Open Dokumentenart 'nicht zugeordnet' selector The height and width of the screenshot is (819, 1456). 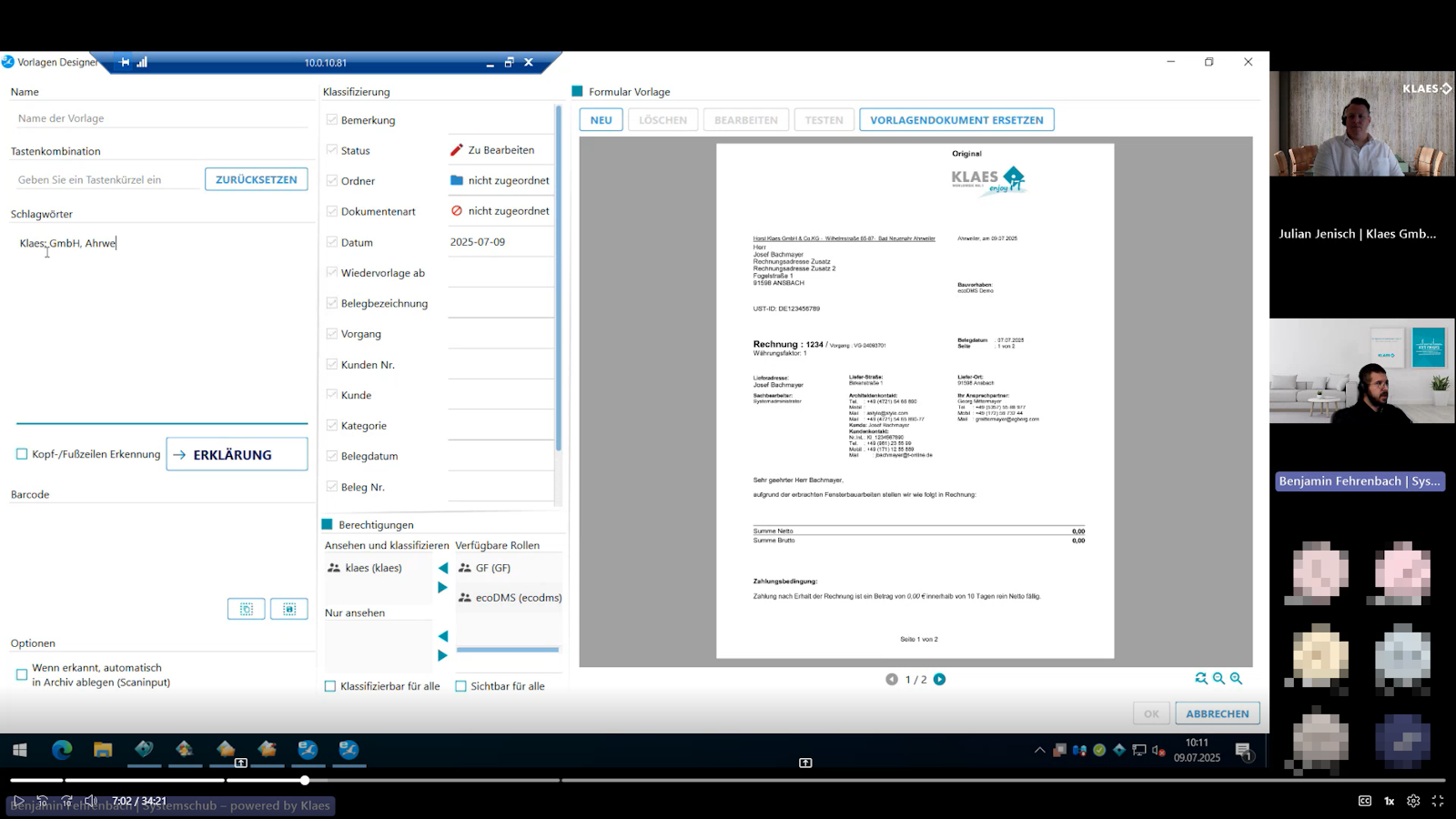(x=500, y=211)
